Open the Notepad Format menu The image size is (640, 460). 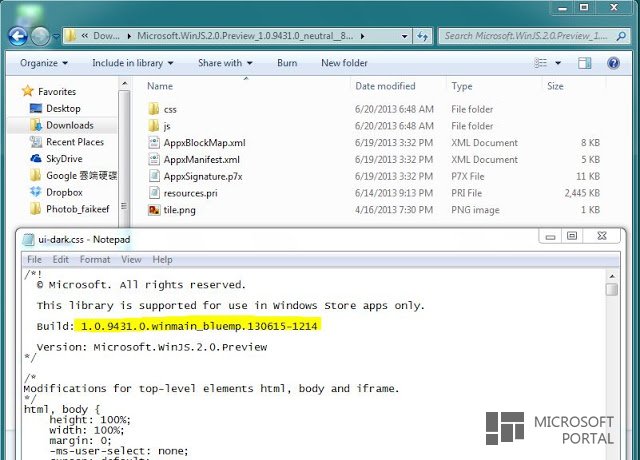(x=95, y=260)
